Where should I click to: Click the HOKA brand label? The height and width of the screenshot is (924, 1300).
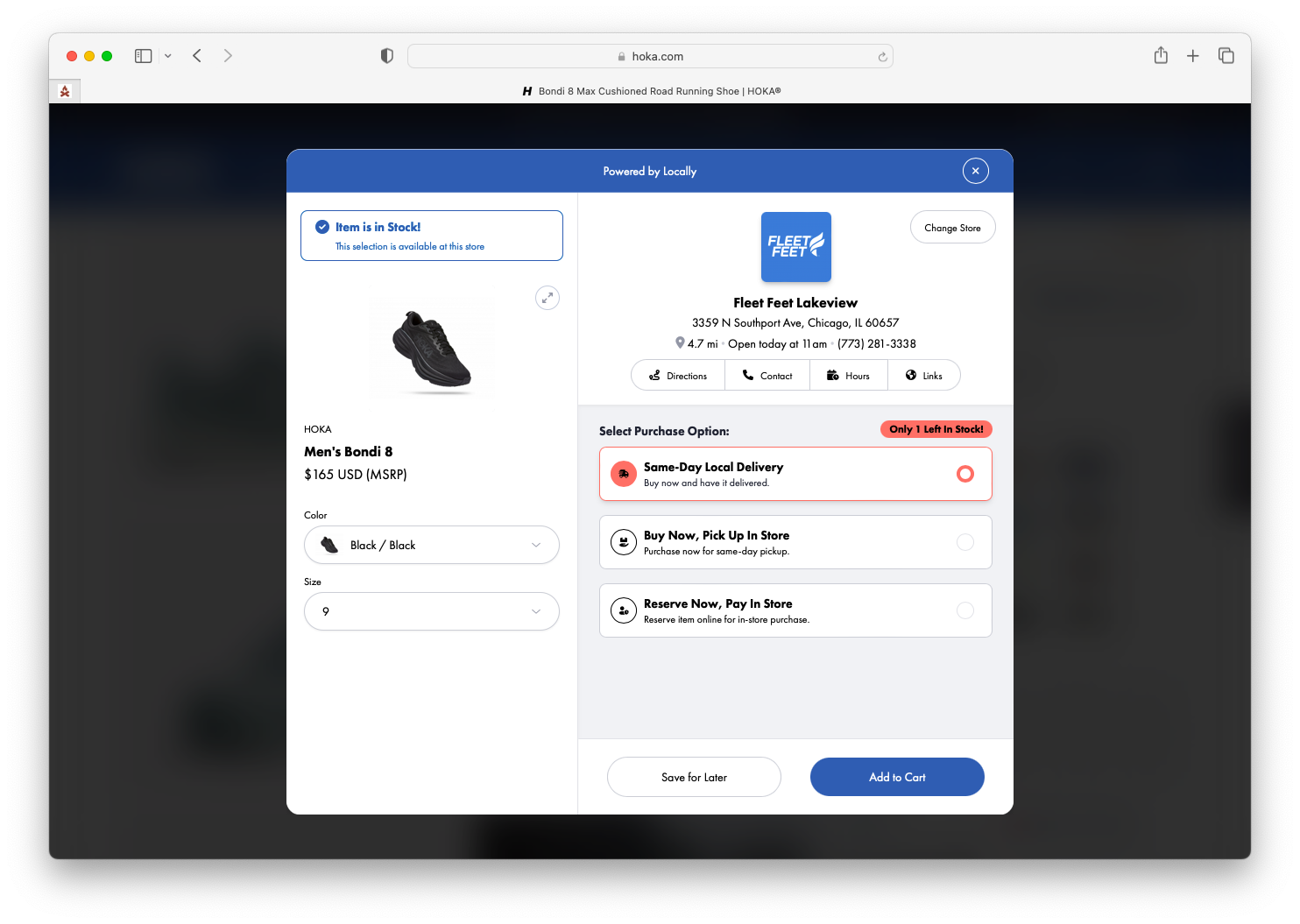pos(318,429)
